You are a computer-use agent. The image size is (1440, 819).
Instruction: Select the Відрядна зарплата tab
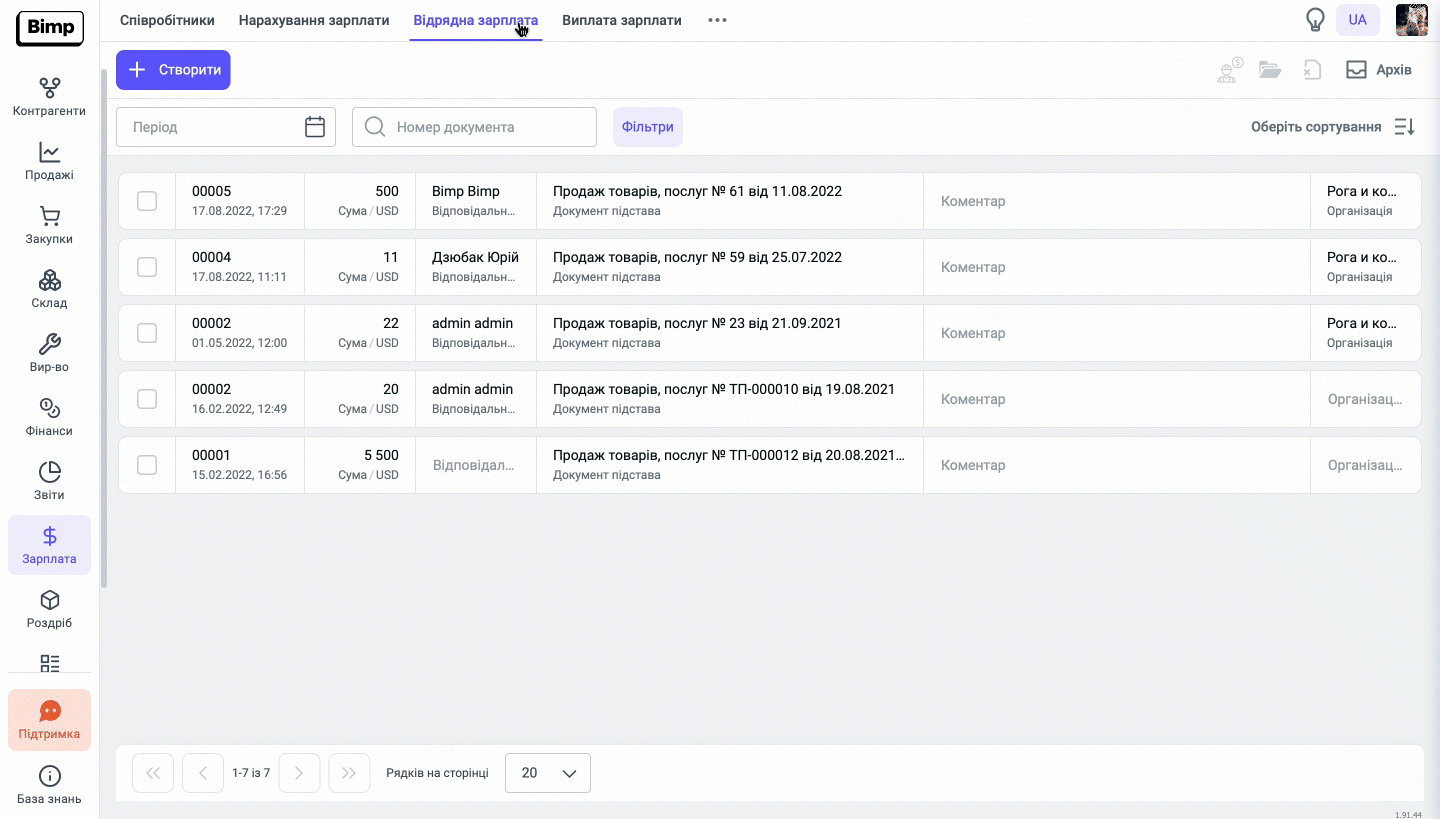point(476,20)
